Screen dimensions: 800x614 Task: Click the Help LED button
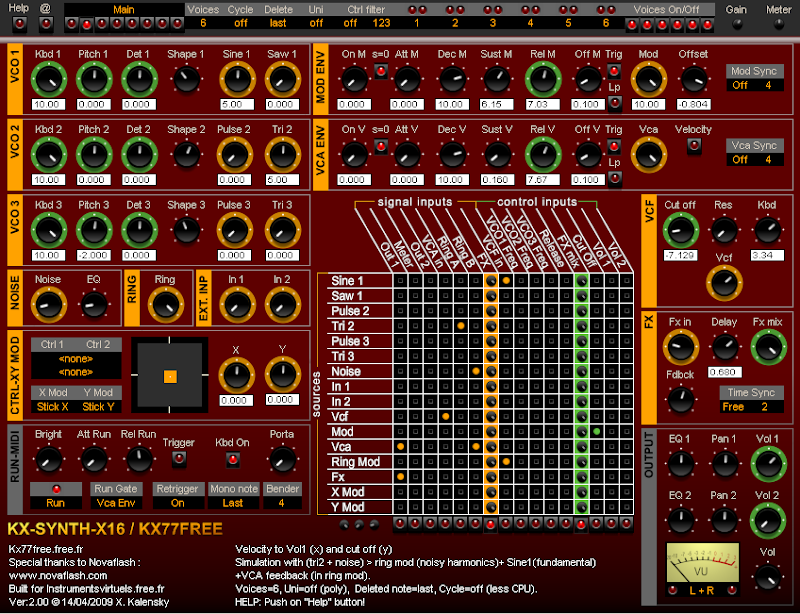[19, 23]
